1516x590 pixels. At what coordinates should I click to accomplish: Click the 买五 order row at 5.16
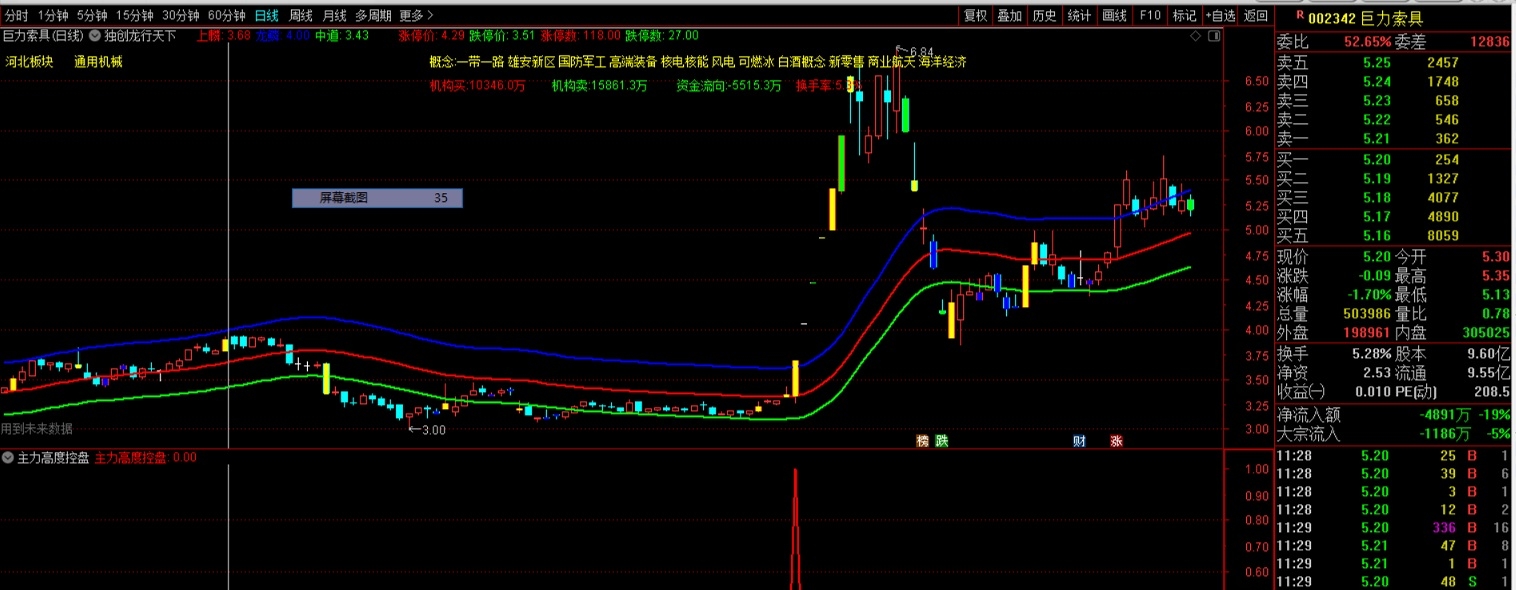tap(1393, 236)
